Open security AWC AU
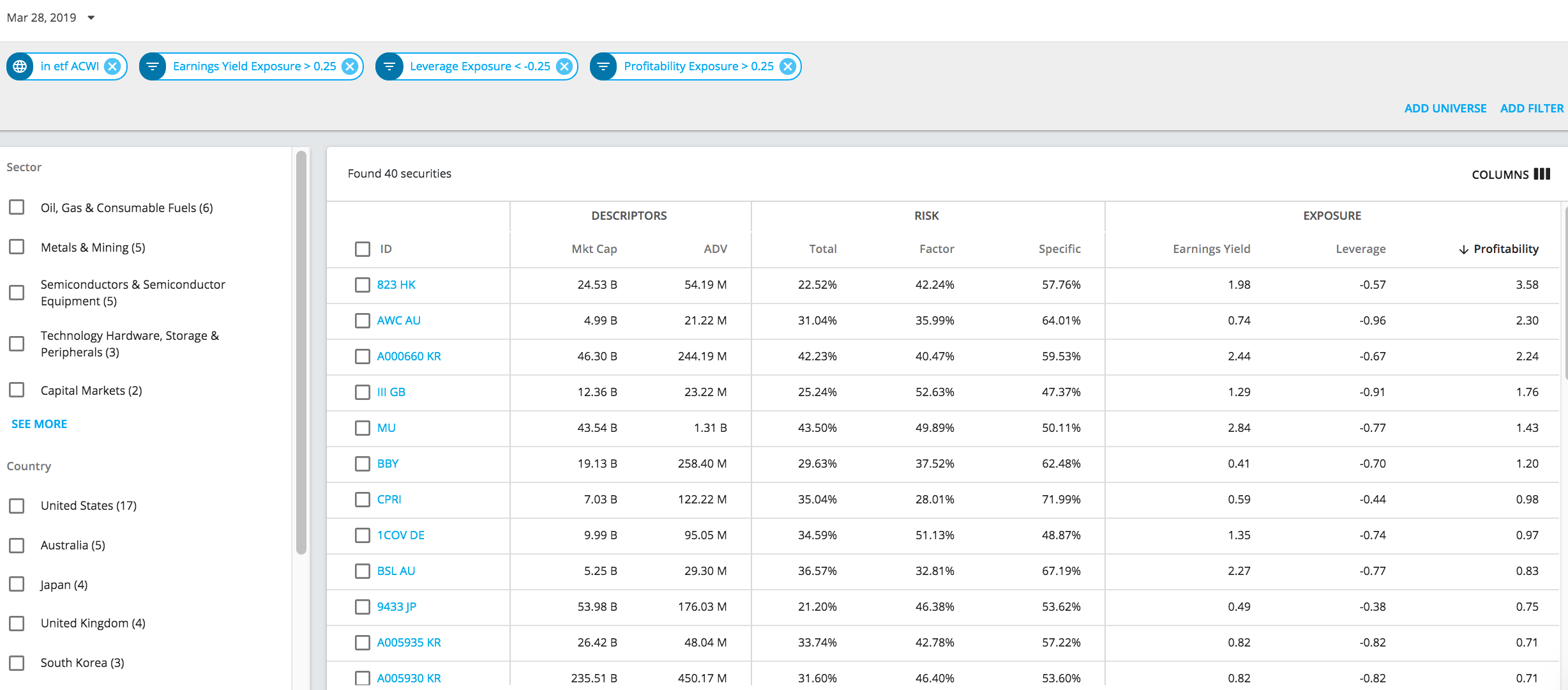The image size is (1568, 690). [x=398, y=321]
